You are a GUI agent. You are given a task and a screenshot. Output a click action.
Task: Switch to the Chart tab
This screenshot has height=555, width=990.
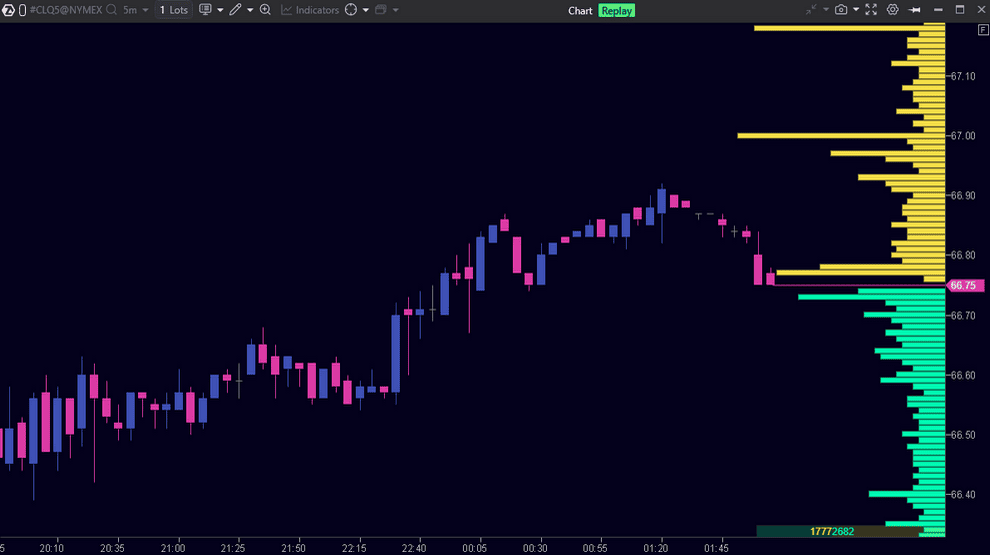click(580, 11)
